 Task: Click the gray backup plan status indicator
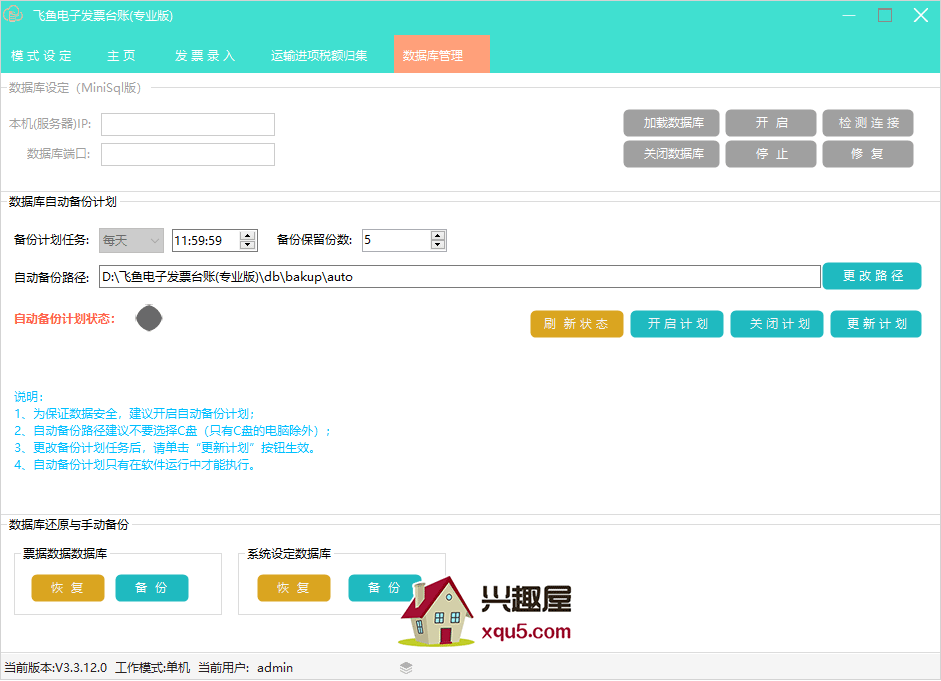click(x=149, y=318)
